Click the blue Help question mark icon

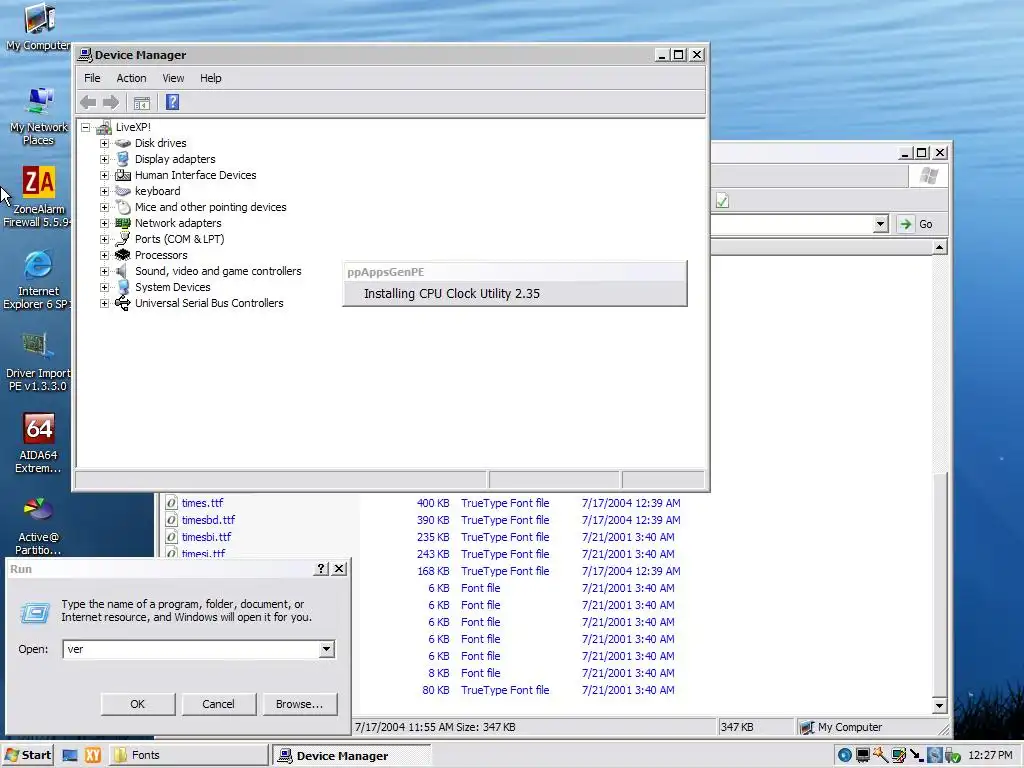[x=172, y=103]
